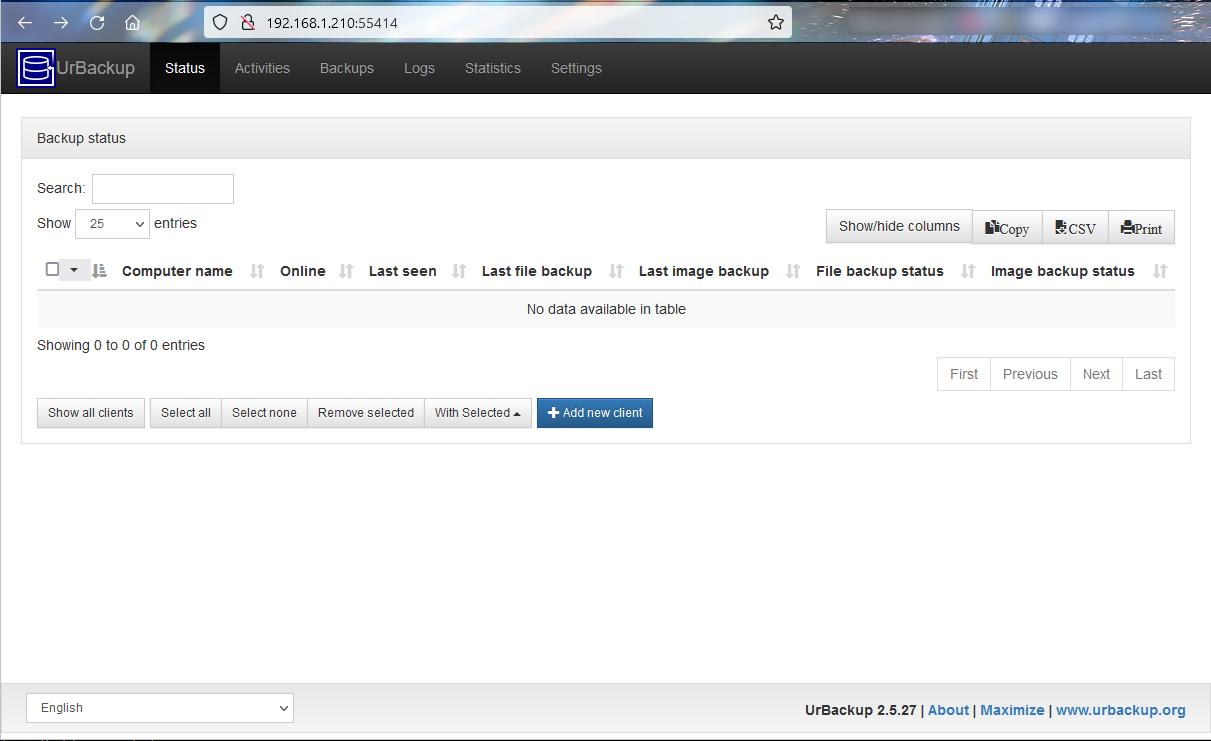Open the browser hamburger menu
Screen dimensions: 1211x741
pos(1186,22)
